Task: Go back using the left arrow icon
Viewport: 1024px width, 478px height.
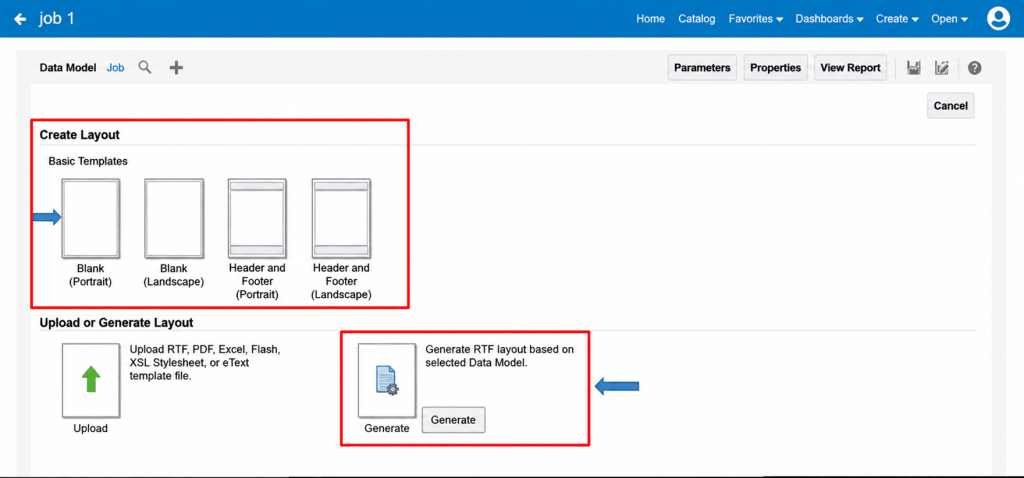Action: (x=20, y=19)
